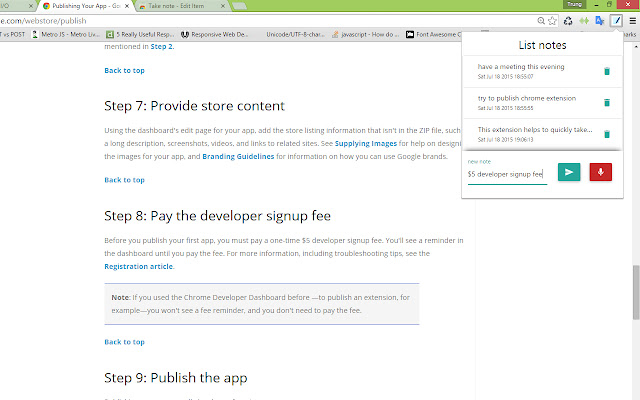The image size is (640, 400).
Task: Click the 'Step 9: Publish the app' heading
Action: (x=176, y=378)
